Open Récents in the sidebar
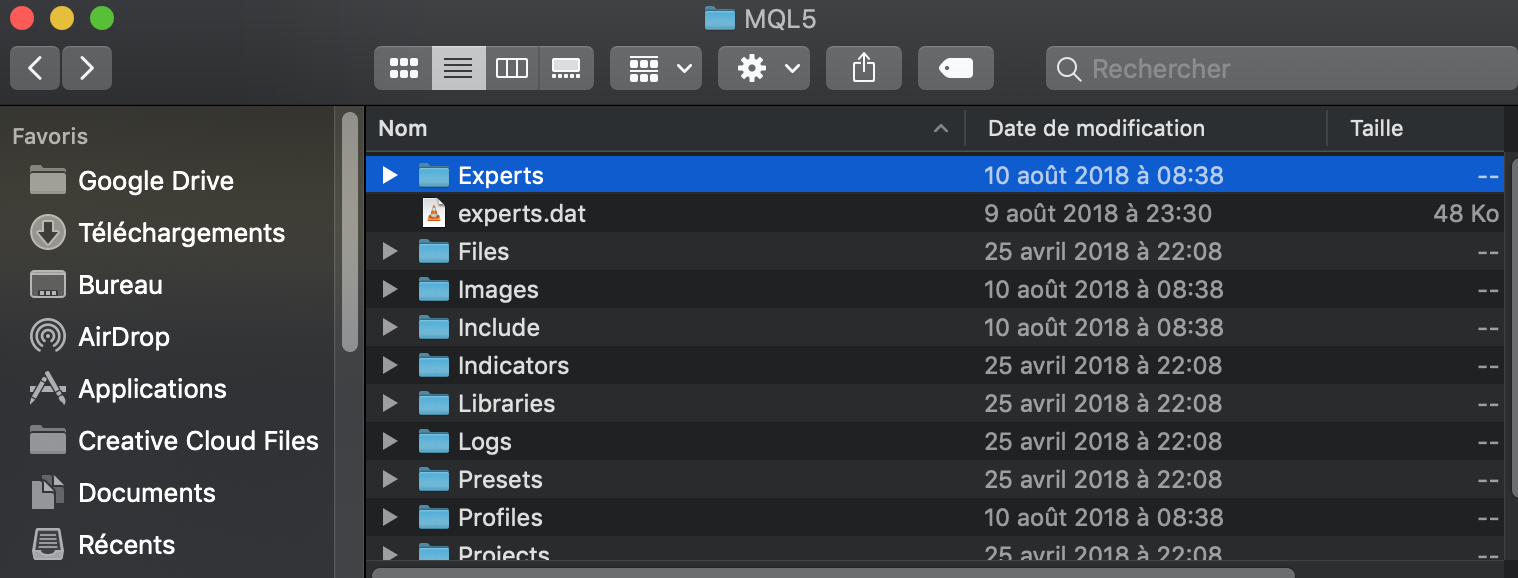Image resolution: width=1518 pixels, height=578 pixels. coord(102,545)
